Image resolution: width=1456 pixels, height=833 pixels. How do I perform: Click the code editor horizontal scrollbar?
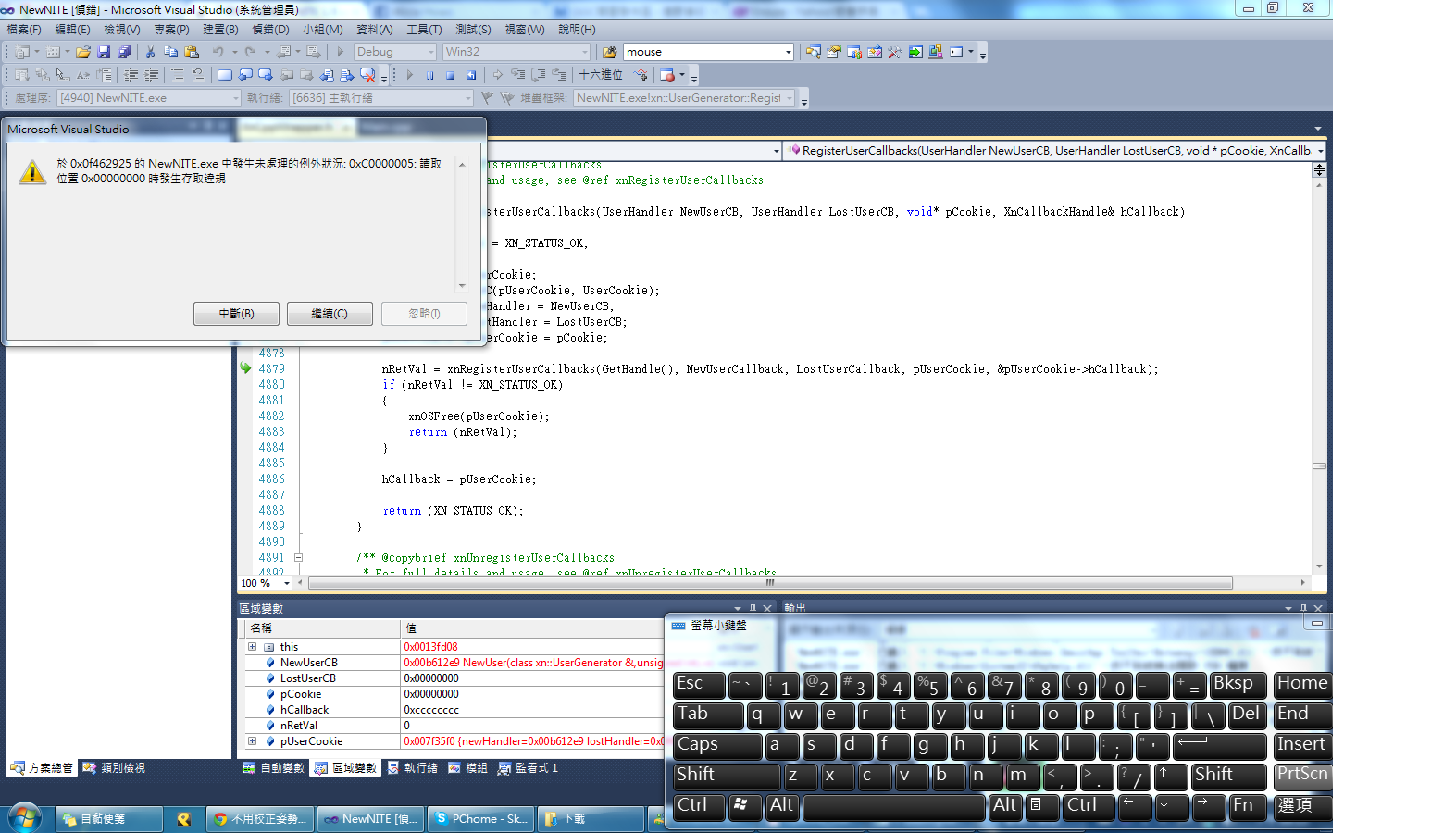click(x=770, y=583)
